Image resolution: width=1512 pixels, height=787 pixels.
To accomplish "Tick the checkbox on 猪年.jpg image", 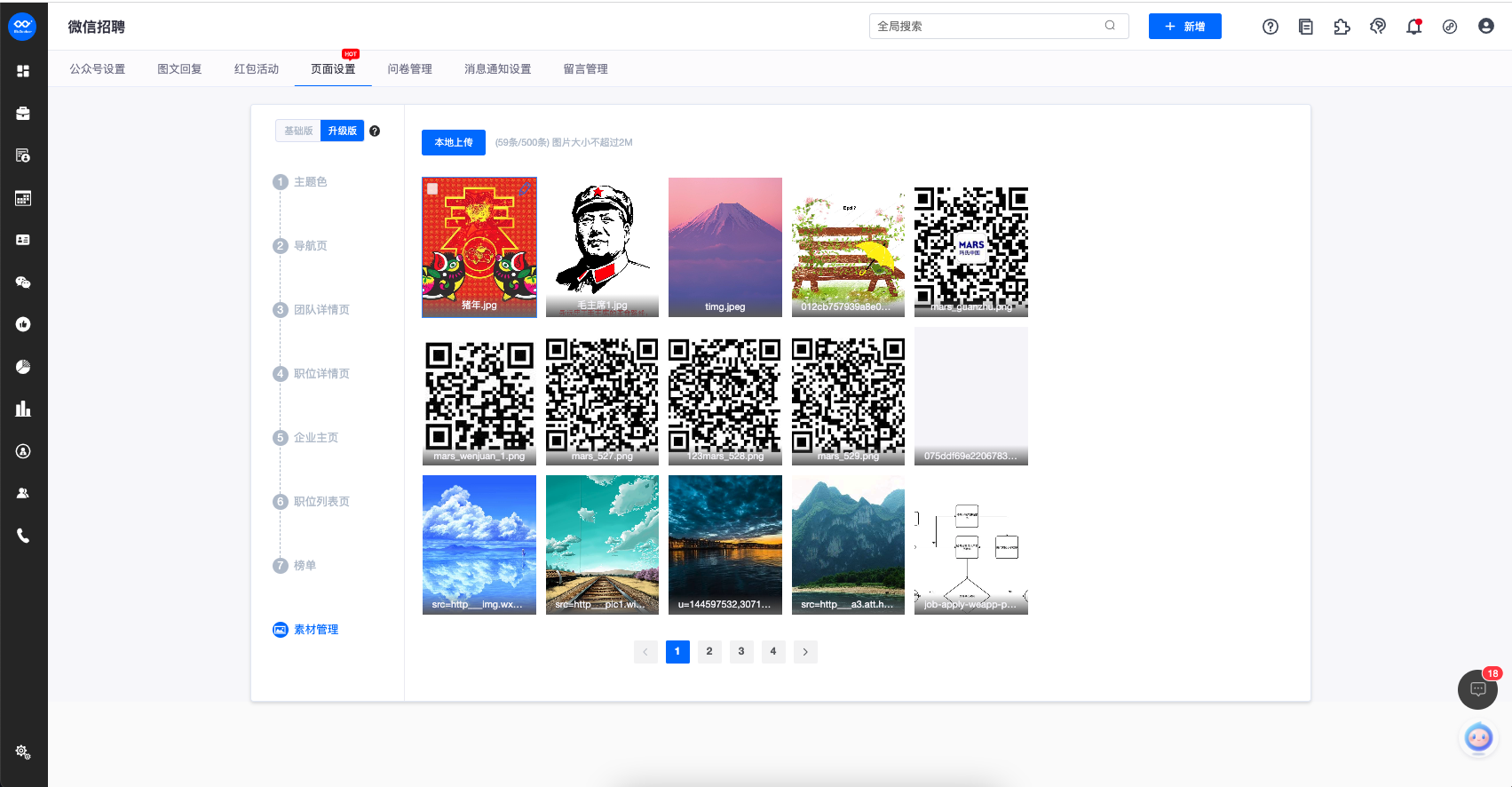I will point(432,189).
